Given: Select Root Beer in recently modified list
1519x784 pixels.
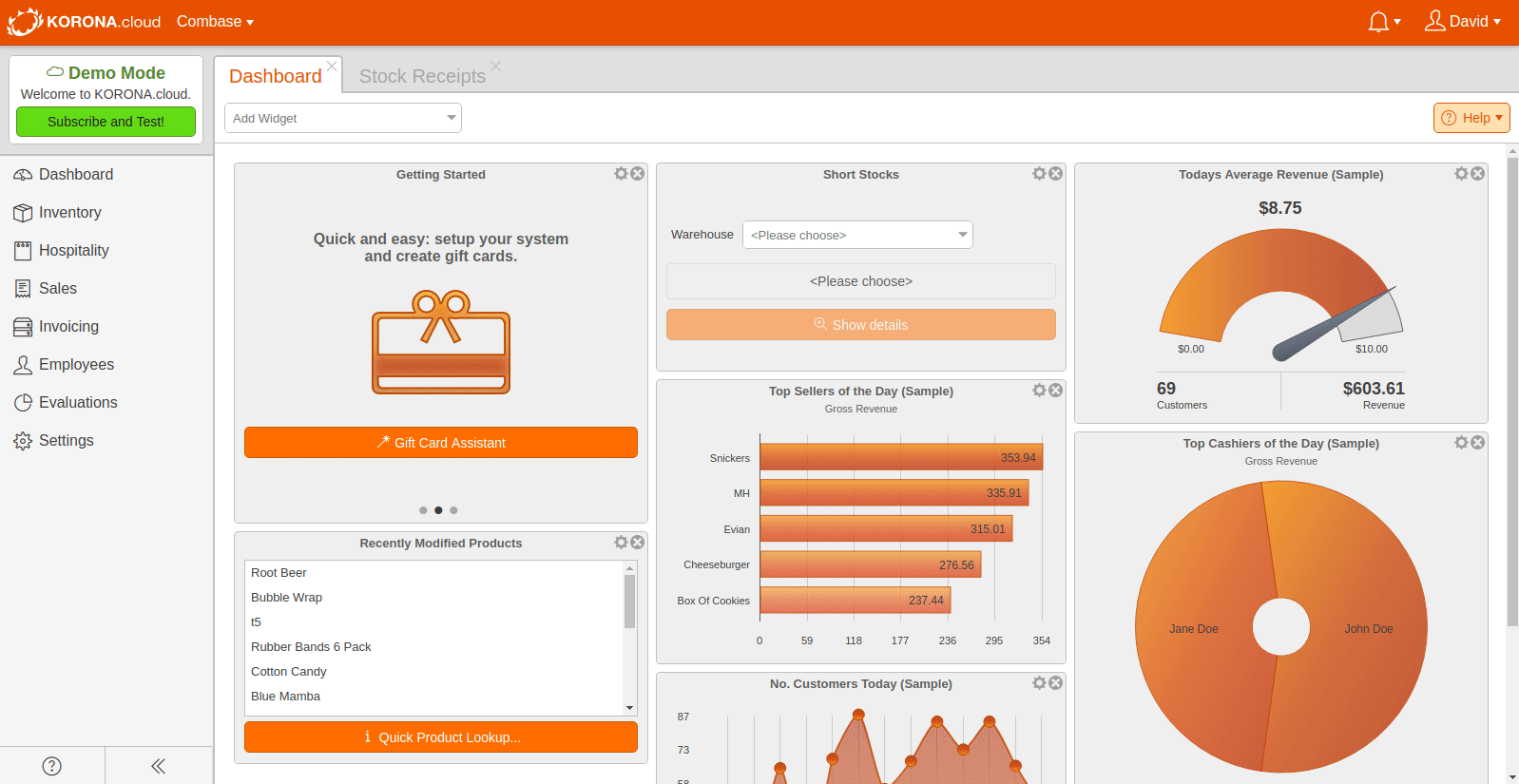Looking at the screenshot, I should [433, 573].
